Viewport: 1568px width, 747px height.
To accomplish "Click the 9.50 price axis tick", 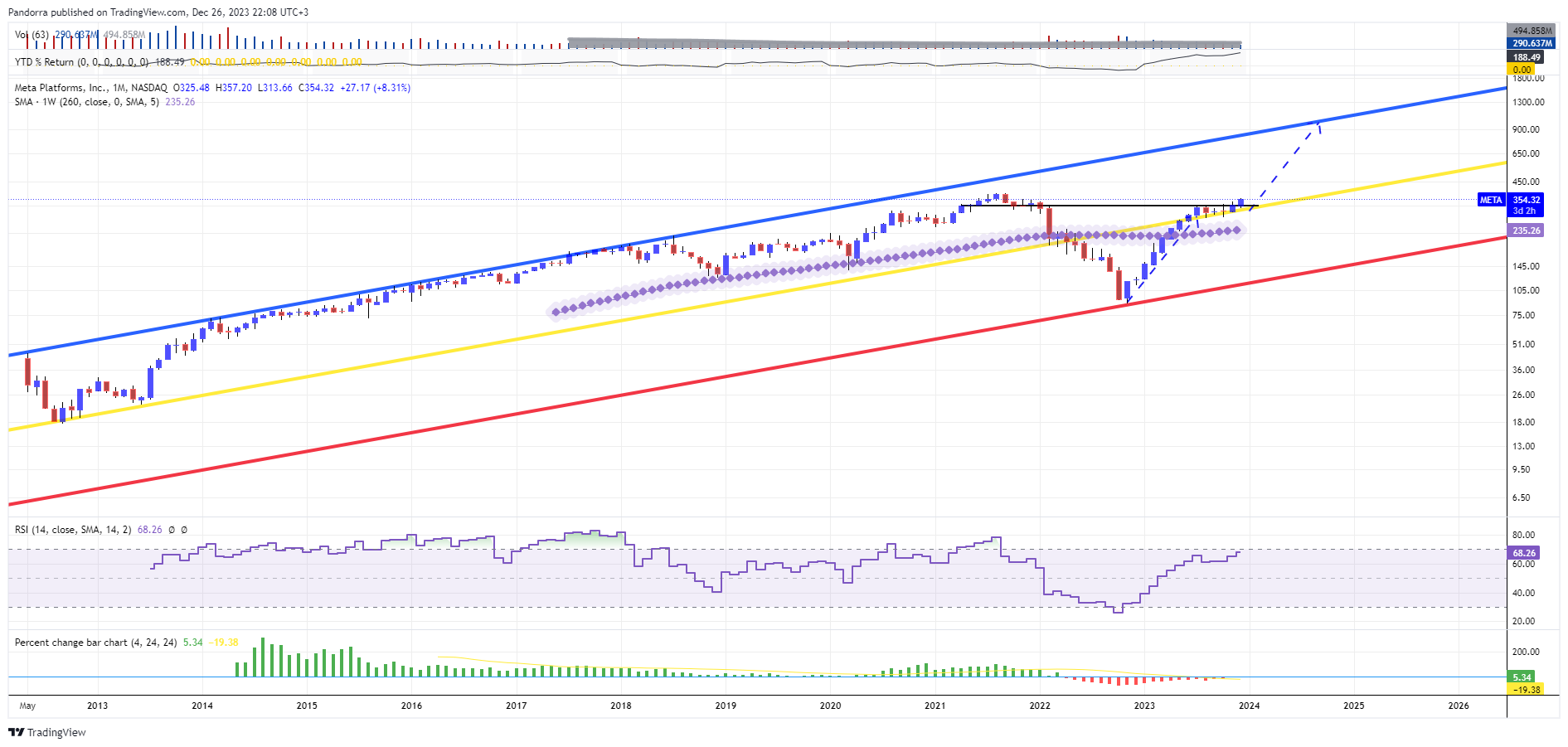I will point(1521,469).
